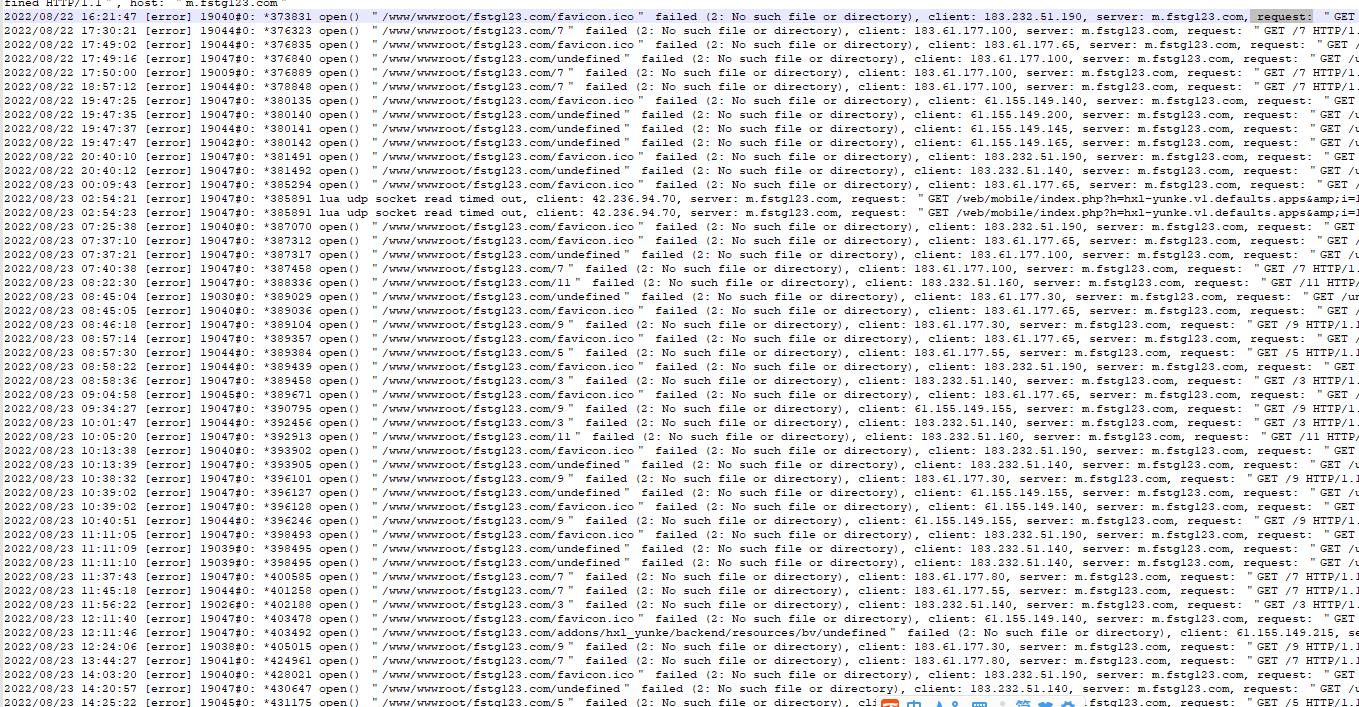Click timestamp 2022/08/22 19:47:25

pyautogui.click(x=70, y=101)
